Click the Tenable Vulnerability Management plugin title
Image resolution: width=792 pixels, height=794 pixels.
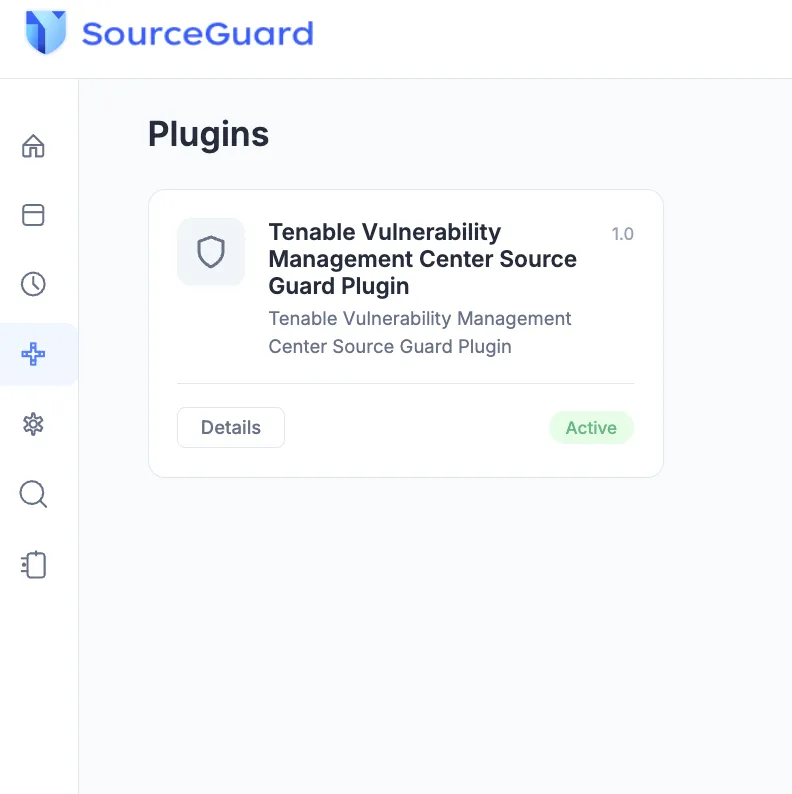coord(422,259)
